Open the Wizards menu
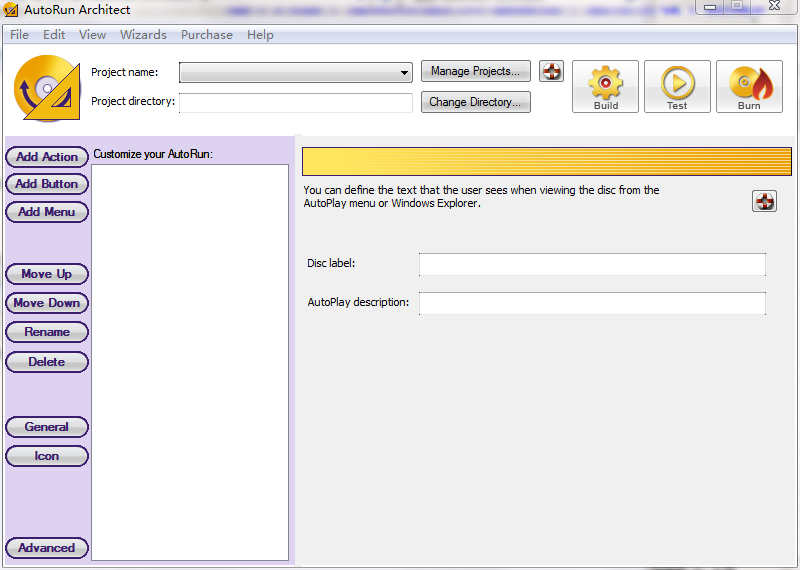 [x=143, y=35]
